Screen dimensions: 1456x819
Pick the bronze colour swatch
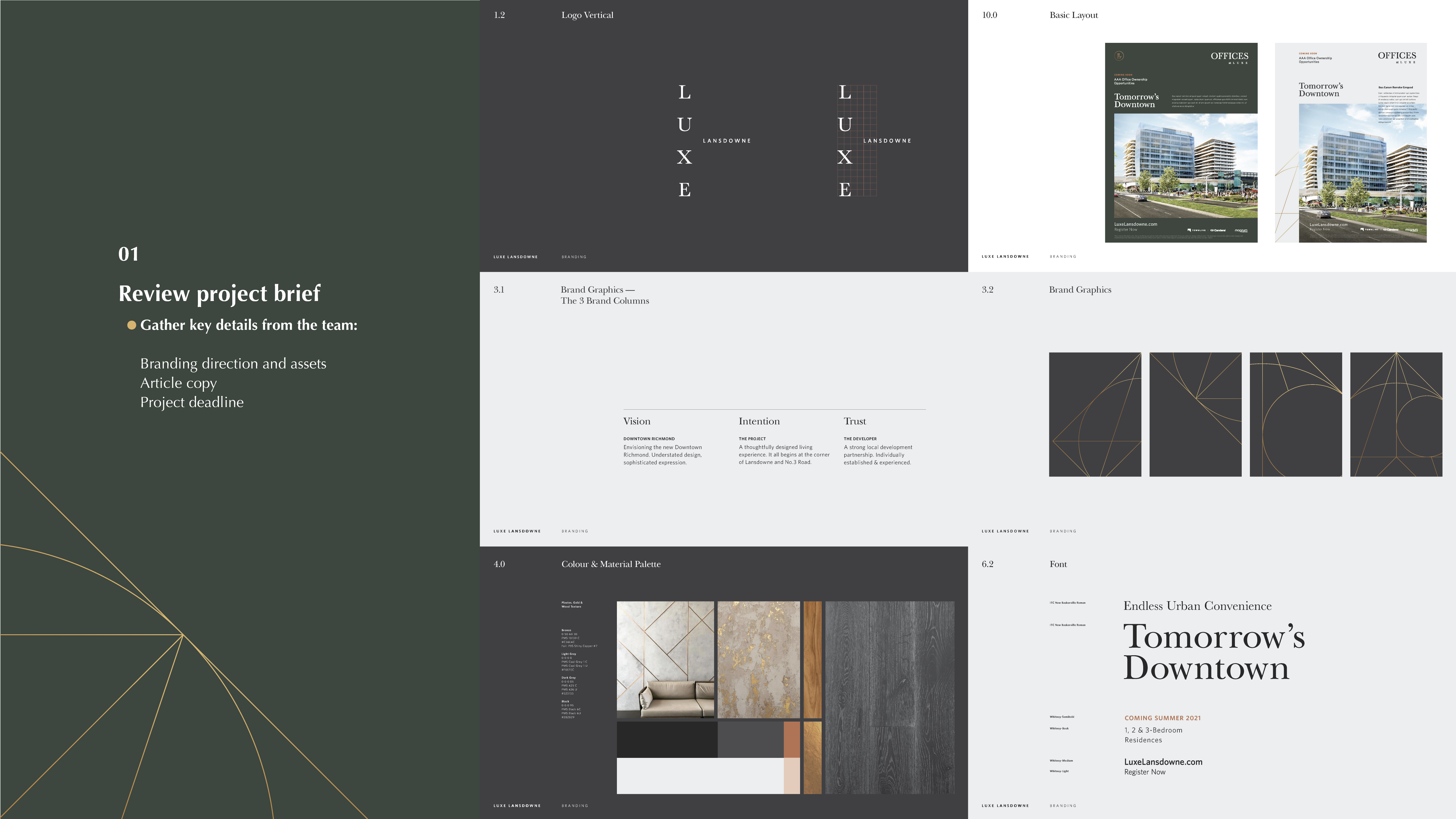click(x=792, y=739)
